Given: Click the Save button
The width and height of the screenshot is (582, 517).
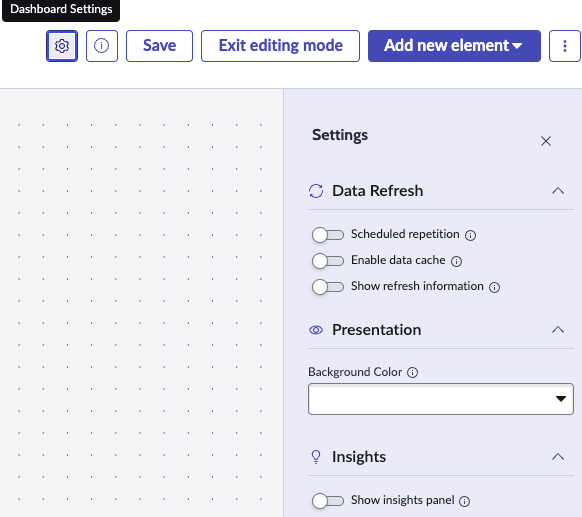Looking at the screenshot, I should click(x=159, y=46).
